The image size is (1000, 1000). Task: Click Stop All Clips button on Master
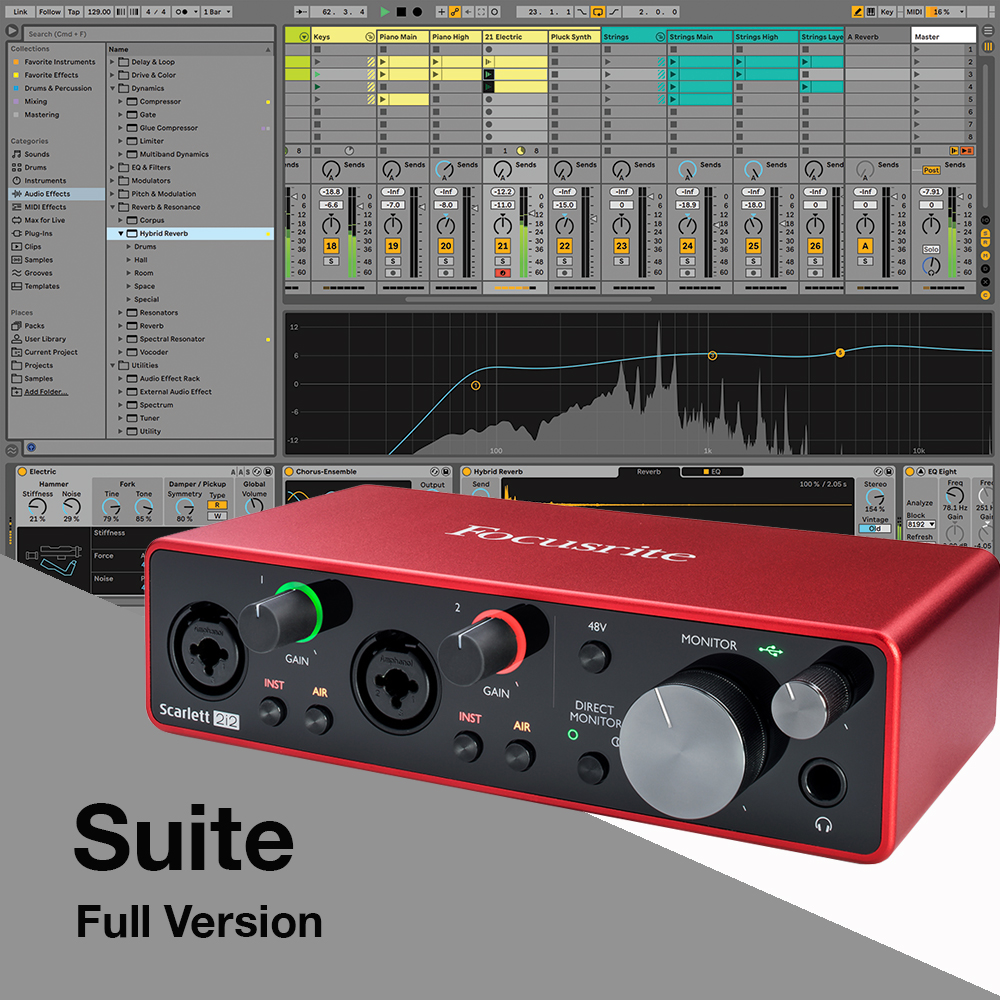[x=917, y=151]
